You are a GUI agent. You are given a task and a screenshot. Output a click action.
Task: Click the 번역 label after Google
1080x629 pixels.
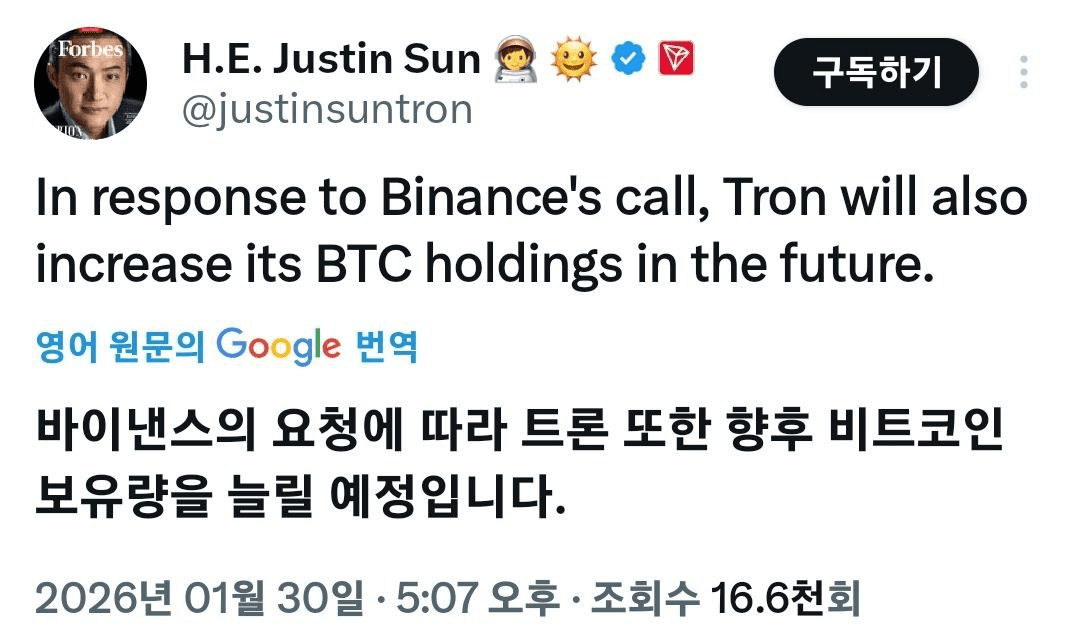pos(386,347)
